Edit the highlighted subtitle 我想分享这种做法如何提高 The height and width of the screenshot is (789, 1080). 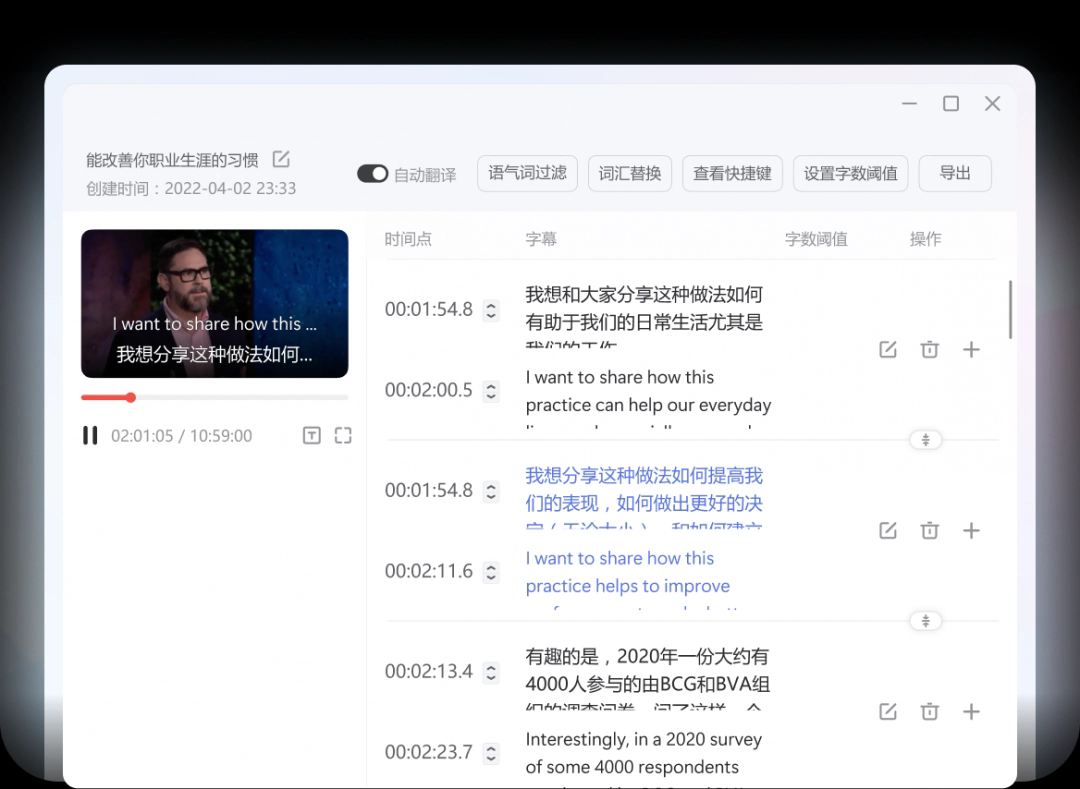point(888,530)
